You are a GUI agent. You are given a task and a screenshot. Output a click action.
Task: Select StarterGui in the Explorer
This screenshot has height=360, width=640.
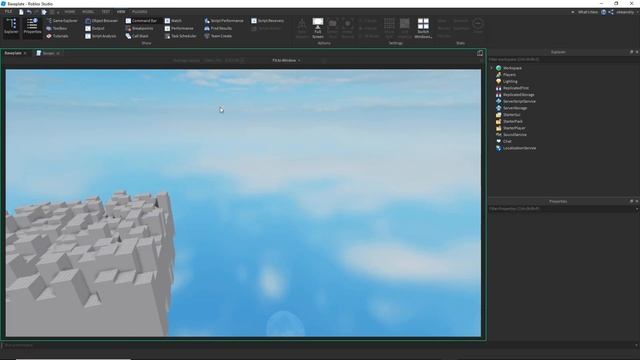(511, 115)
